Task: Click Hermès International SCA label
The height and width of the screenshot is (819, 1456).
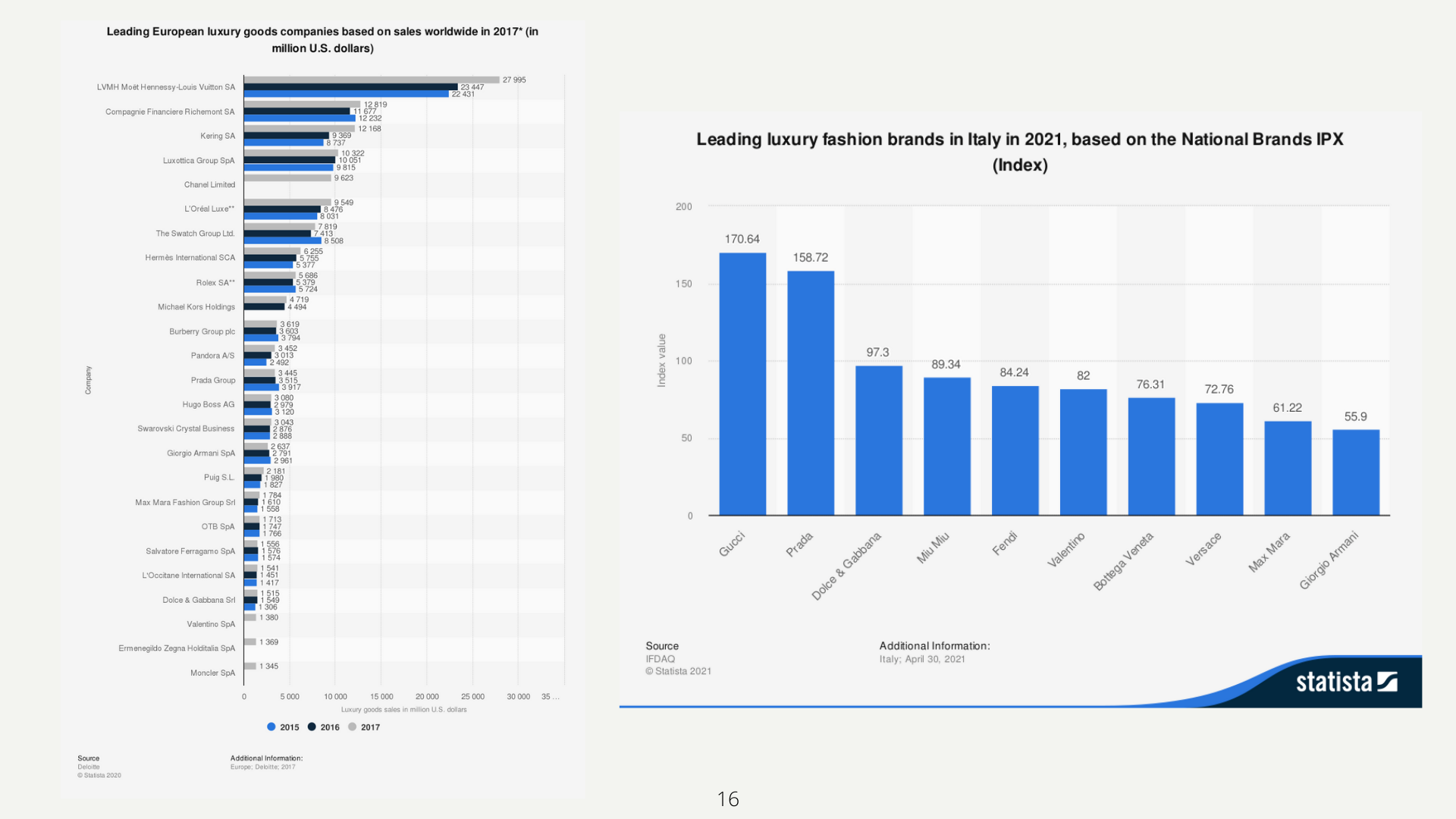Action: pyautogui.click(x=190, y=258)
